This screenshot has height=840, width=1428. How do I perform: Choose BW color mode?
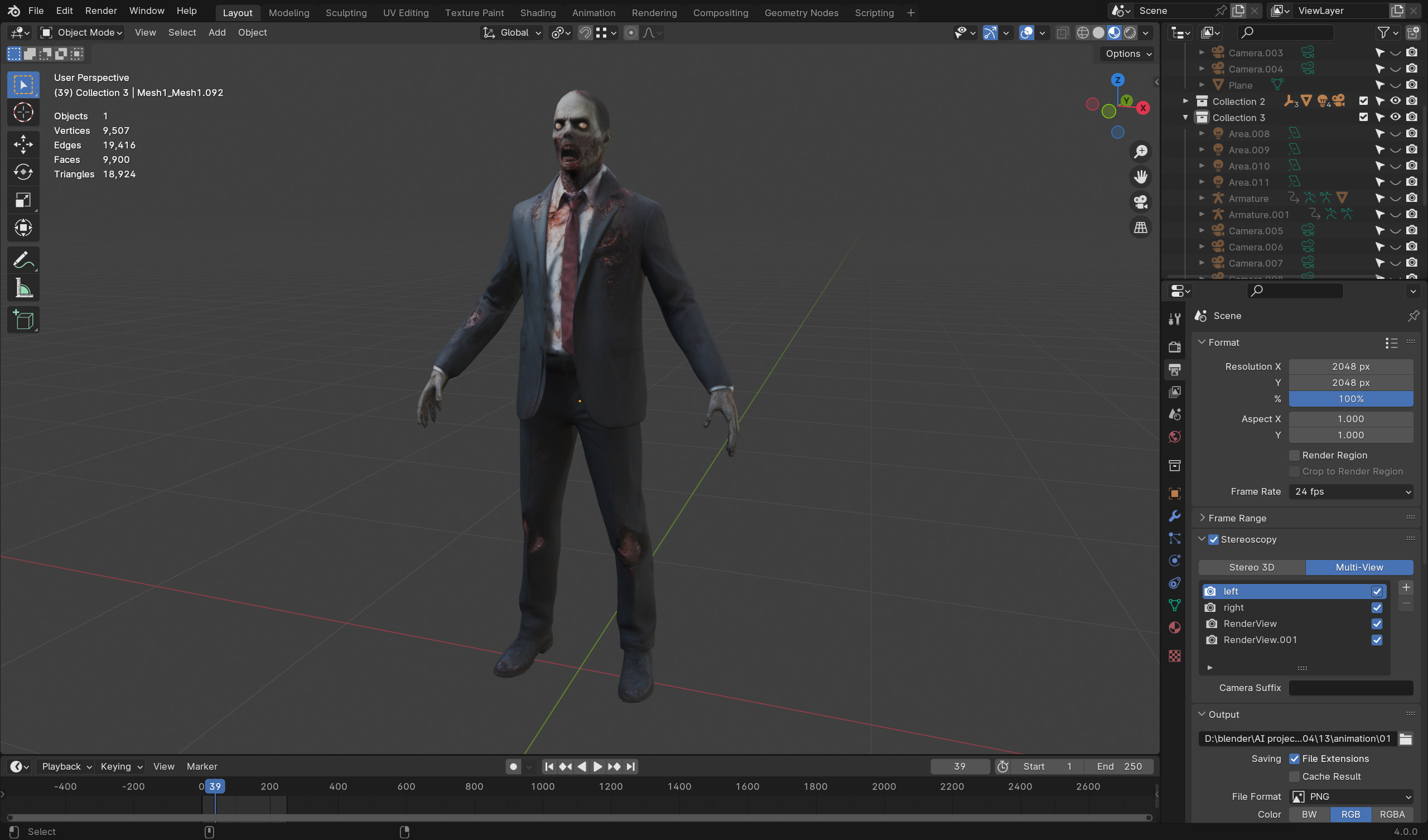[1309, 814]
